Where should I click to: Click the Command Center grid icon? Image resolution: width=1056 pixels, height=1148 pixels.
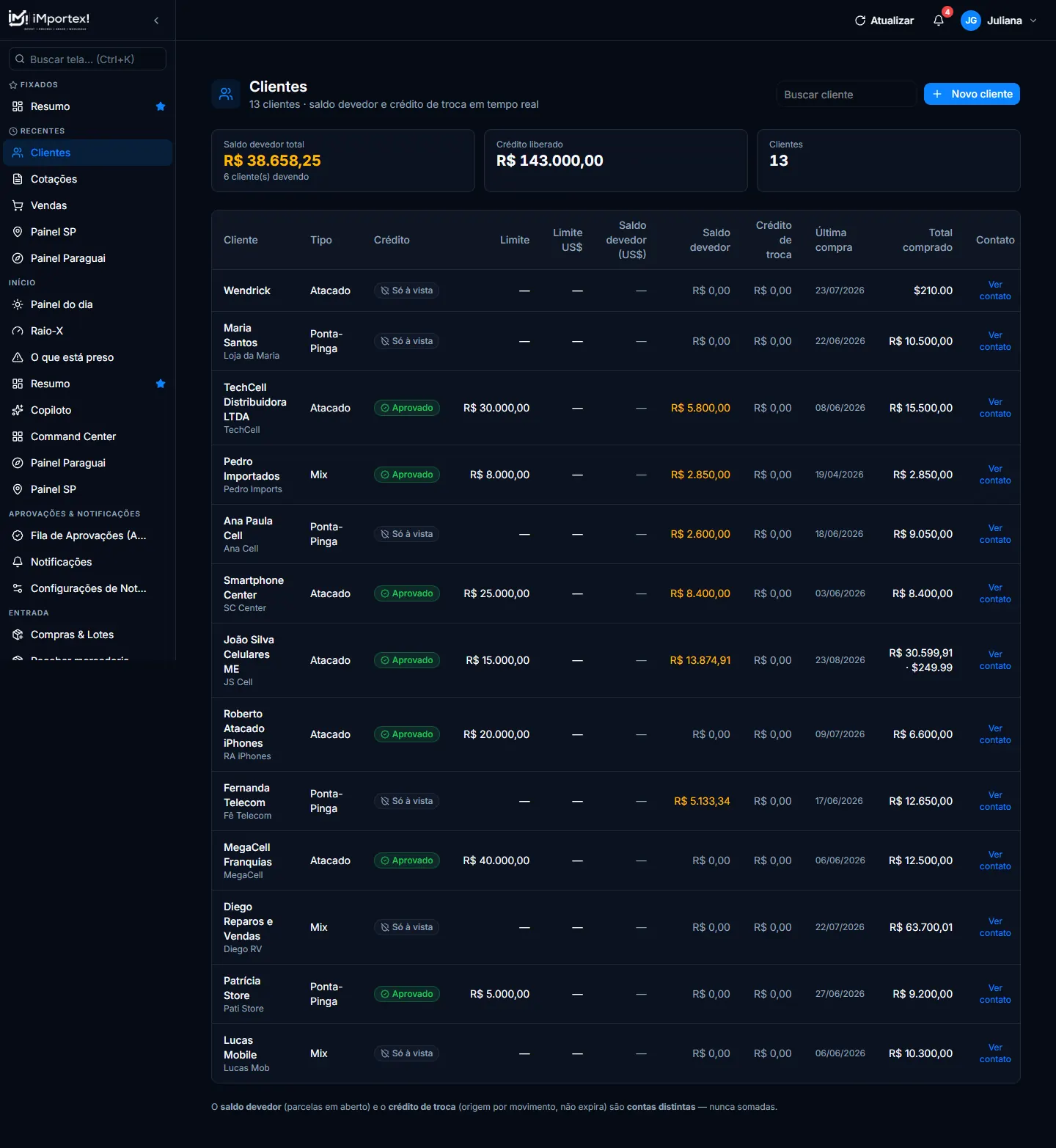pyautogui.click(x=18, y=436)
